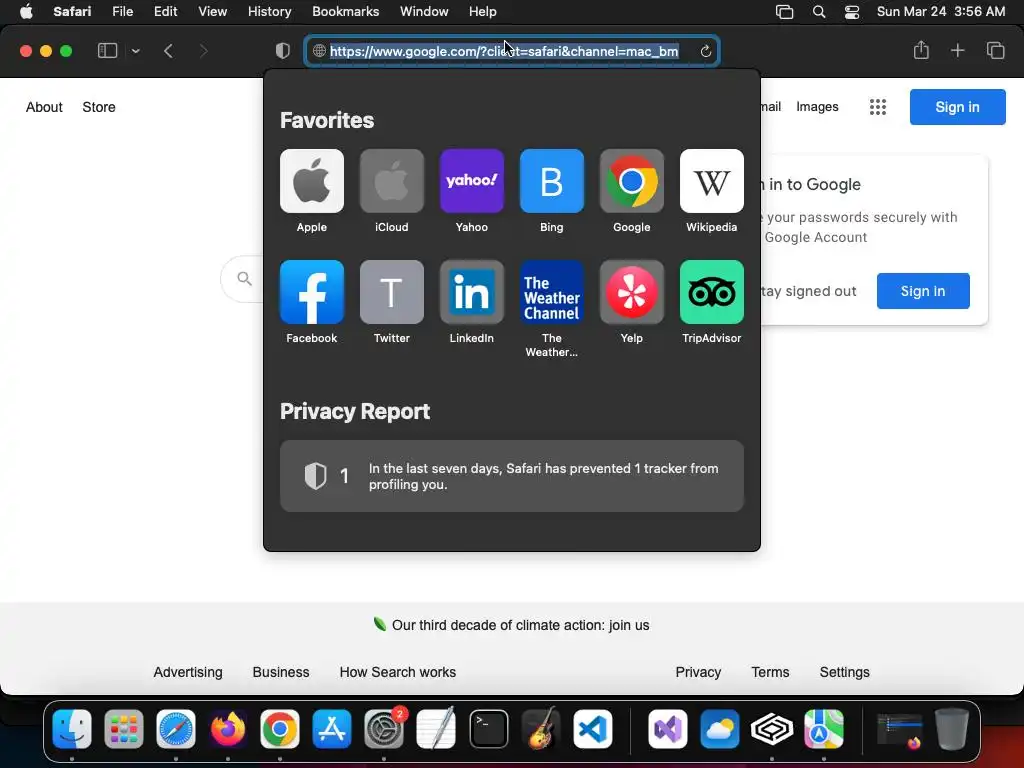Screen dimensions: 1024x768
Task: Open the Yahoo favorite tile
Action: coord(472,181)
